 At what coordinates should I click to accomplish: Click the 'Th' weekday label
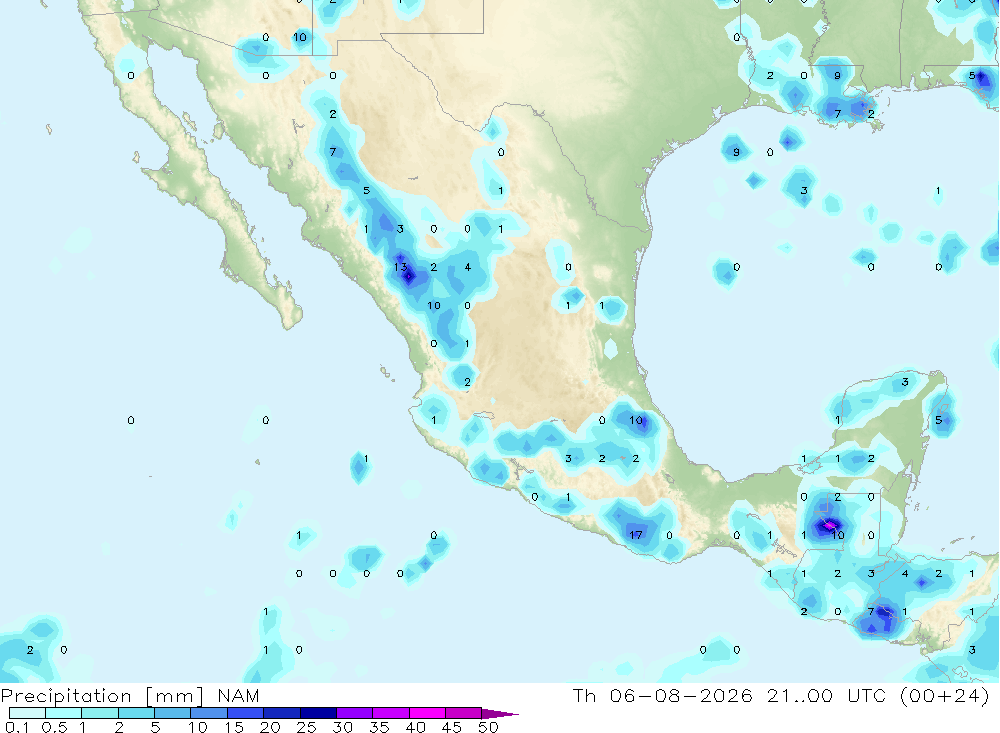click(584, 695)
